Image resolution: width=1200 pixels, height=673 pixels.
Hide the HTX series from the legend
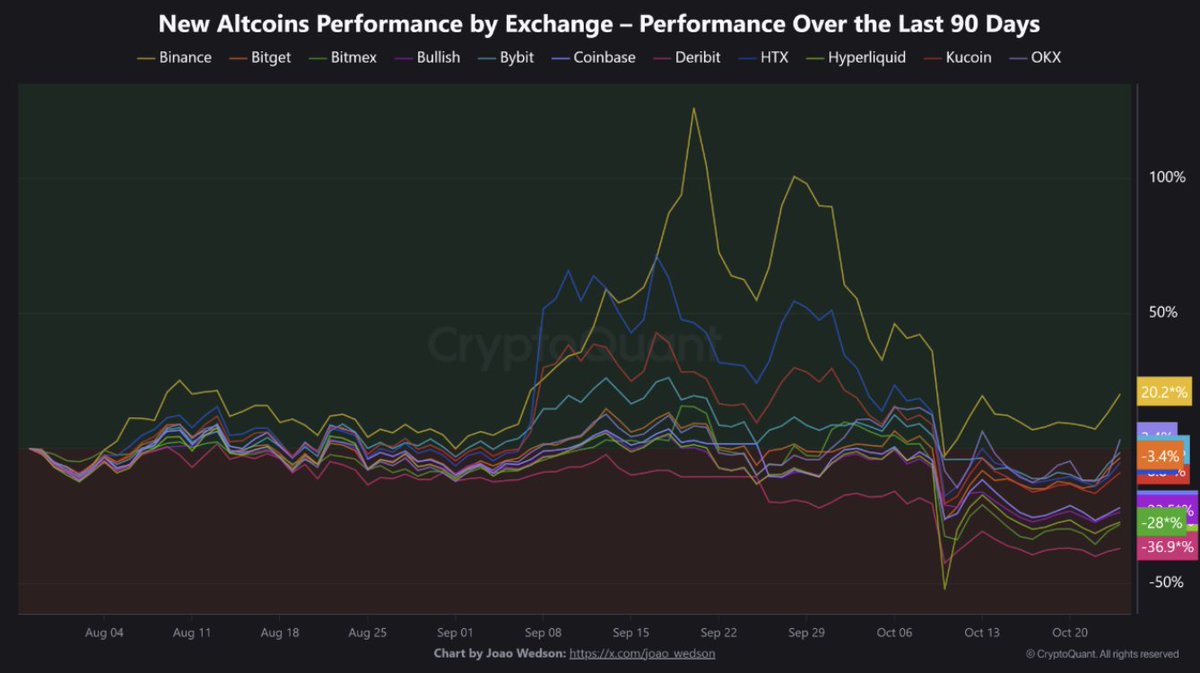773,57
